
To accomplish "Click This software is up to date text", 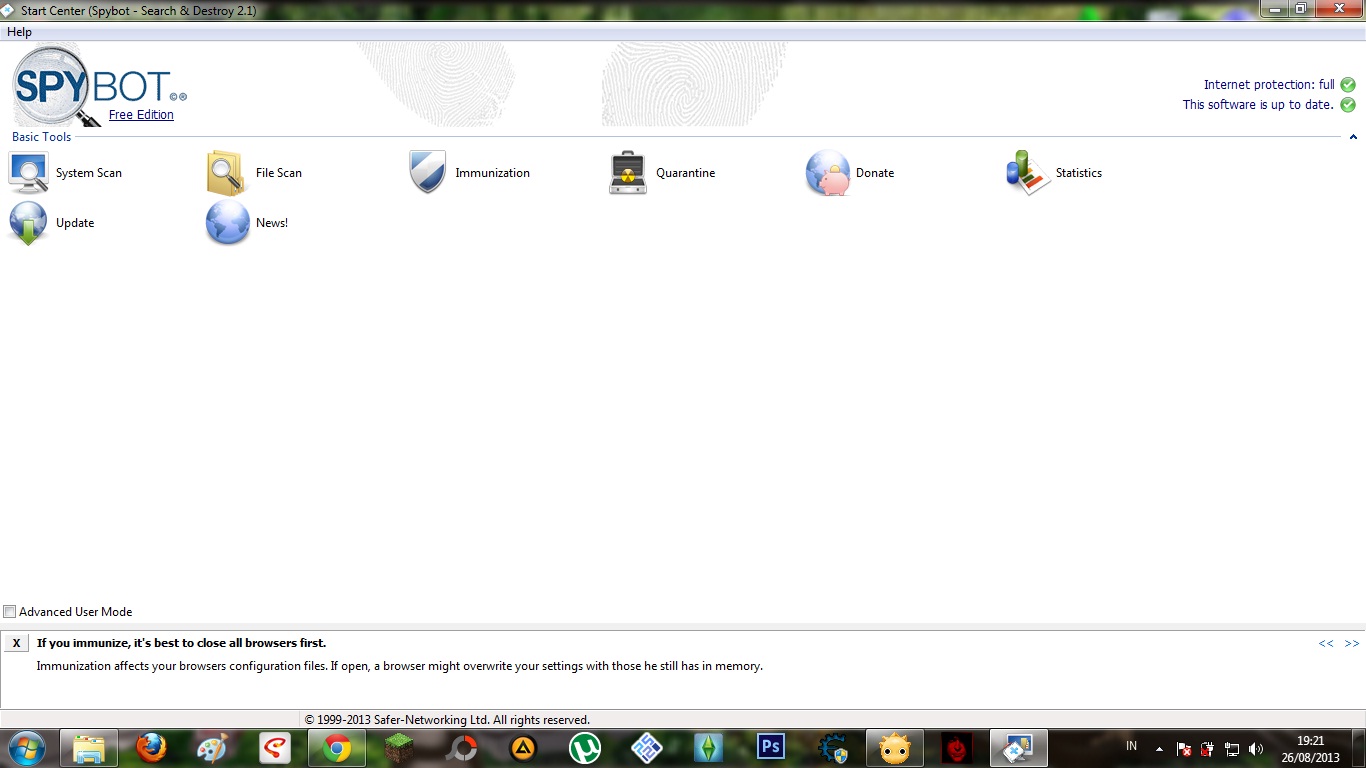I will coord(1258,105).
